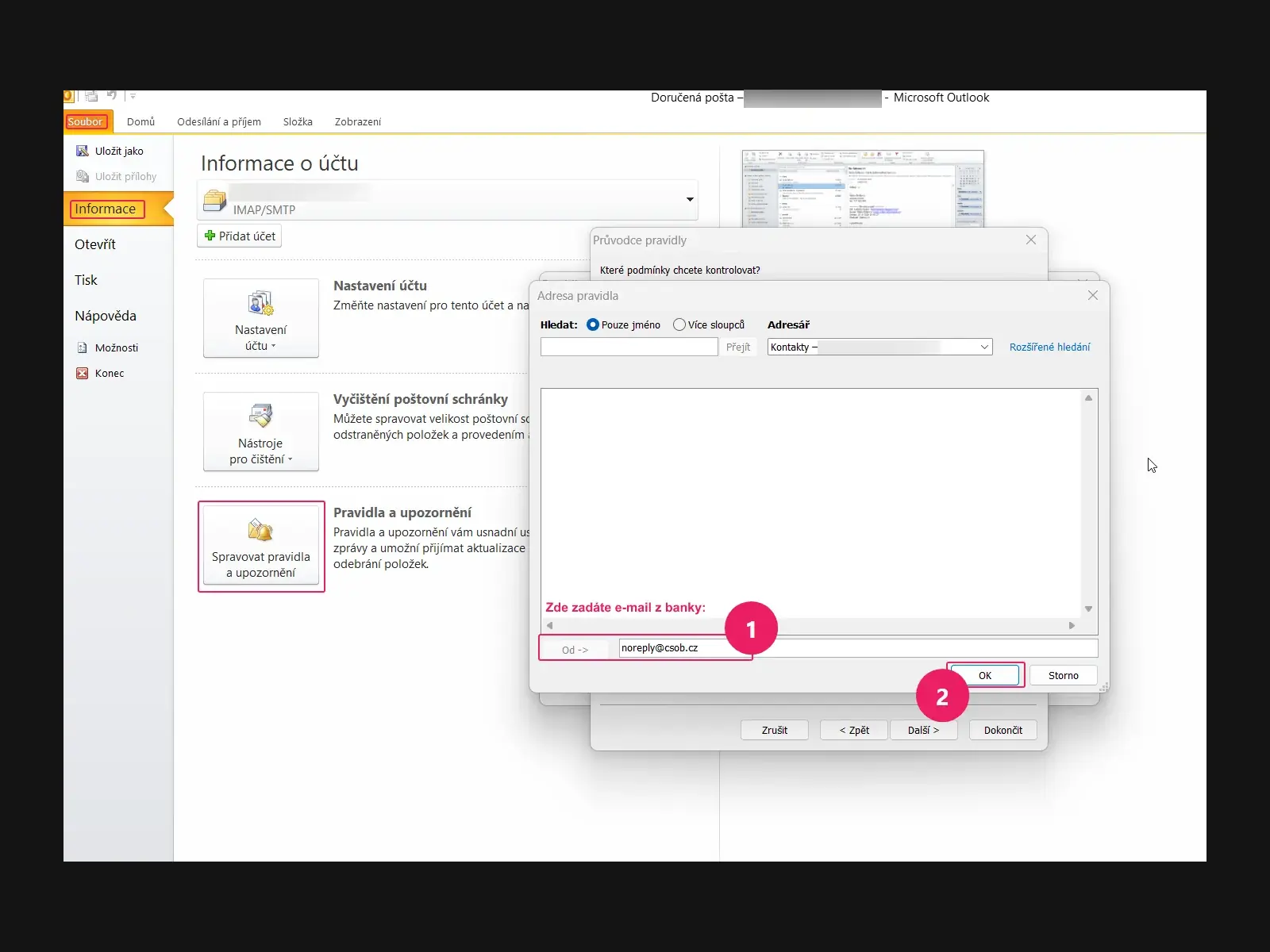Viewport: 1270px width, 952px height.
Task: Click the Od -> button
Action: click(x=575, y=649)
